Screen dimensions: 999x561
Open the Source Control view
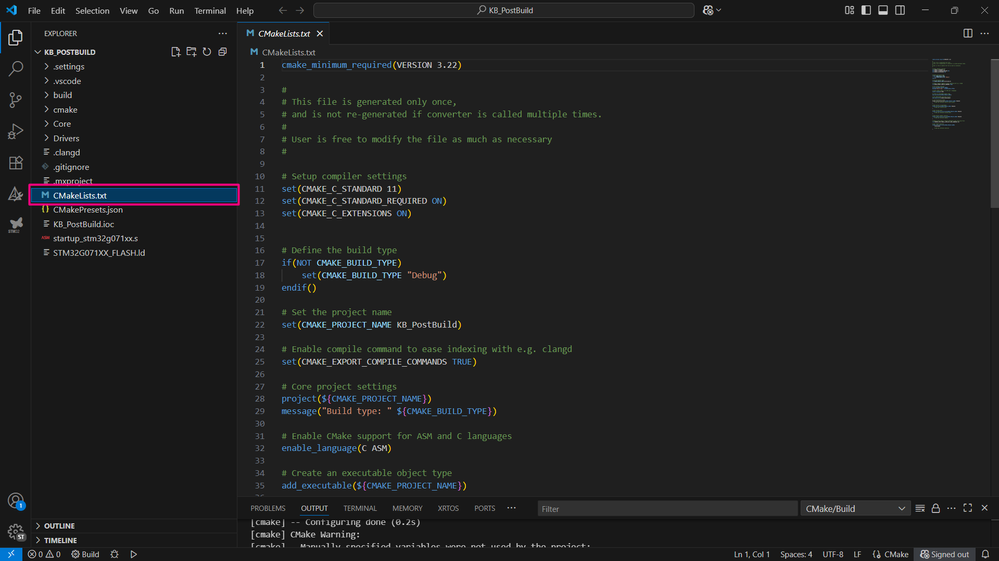pos(15,100)
